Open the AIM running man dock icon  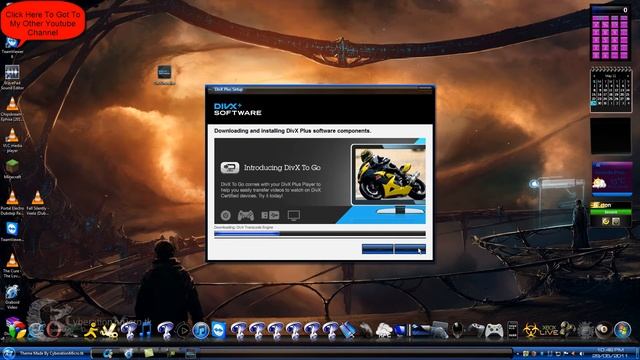91,331
